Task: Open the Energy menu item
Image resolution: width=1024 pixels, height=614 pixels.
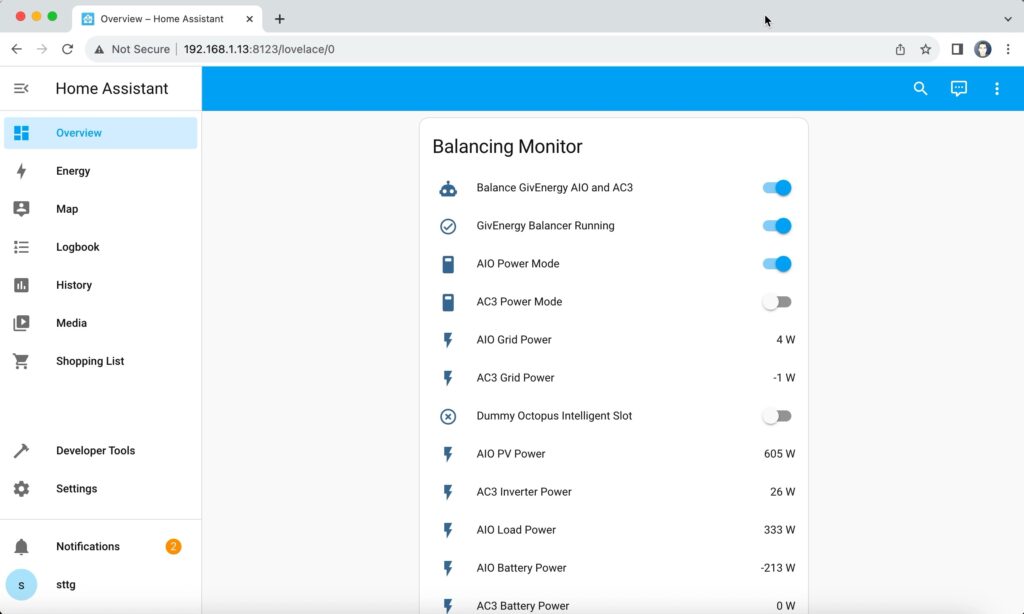Action: pos(101,171)
